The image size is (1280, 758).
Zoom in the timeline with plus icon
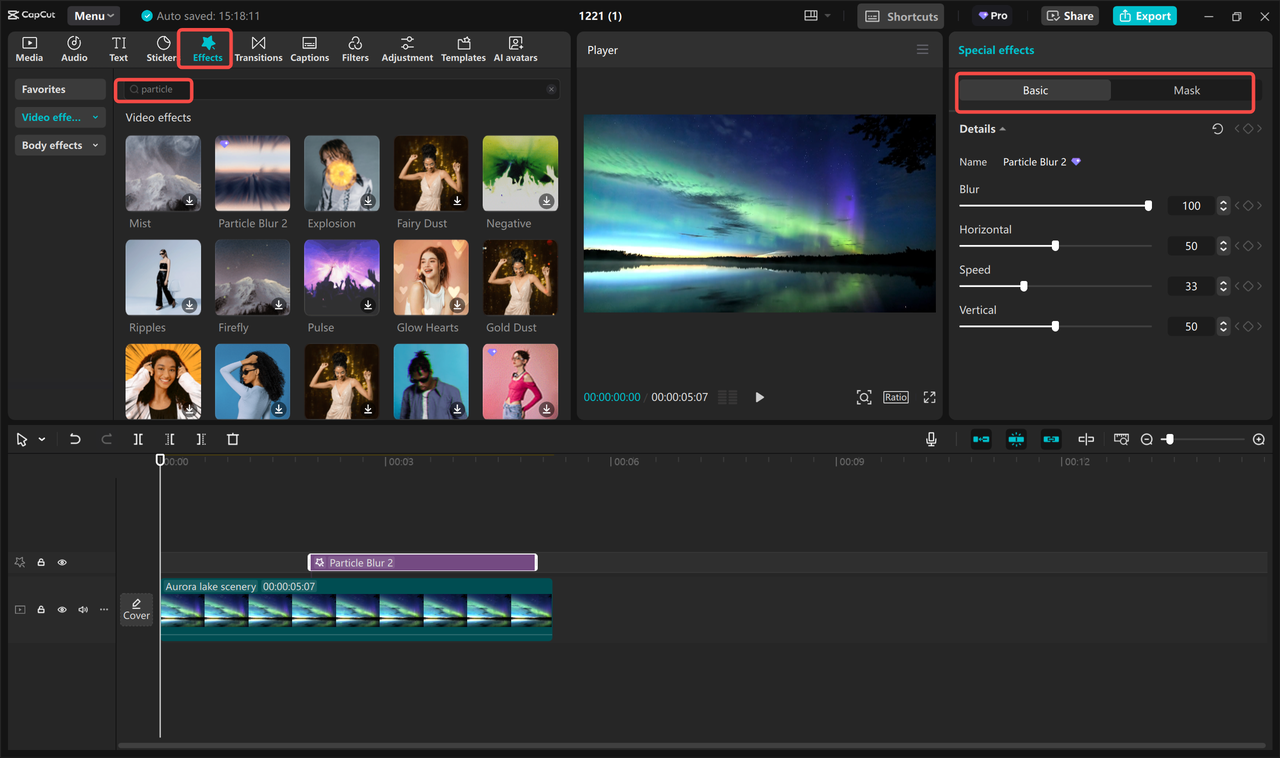pos(1259,440)
